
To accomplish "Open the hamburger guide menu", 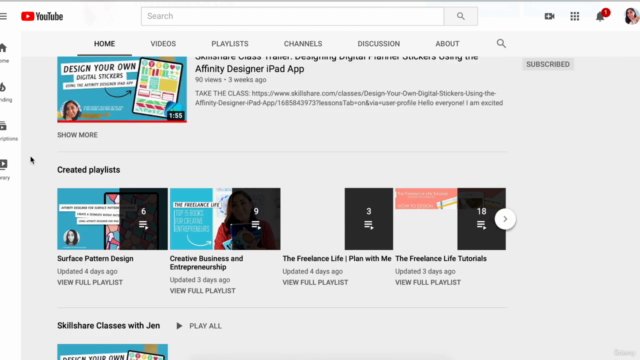I will 3,16.
